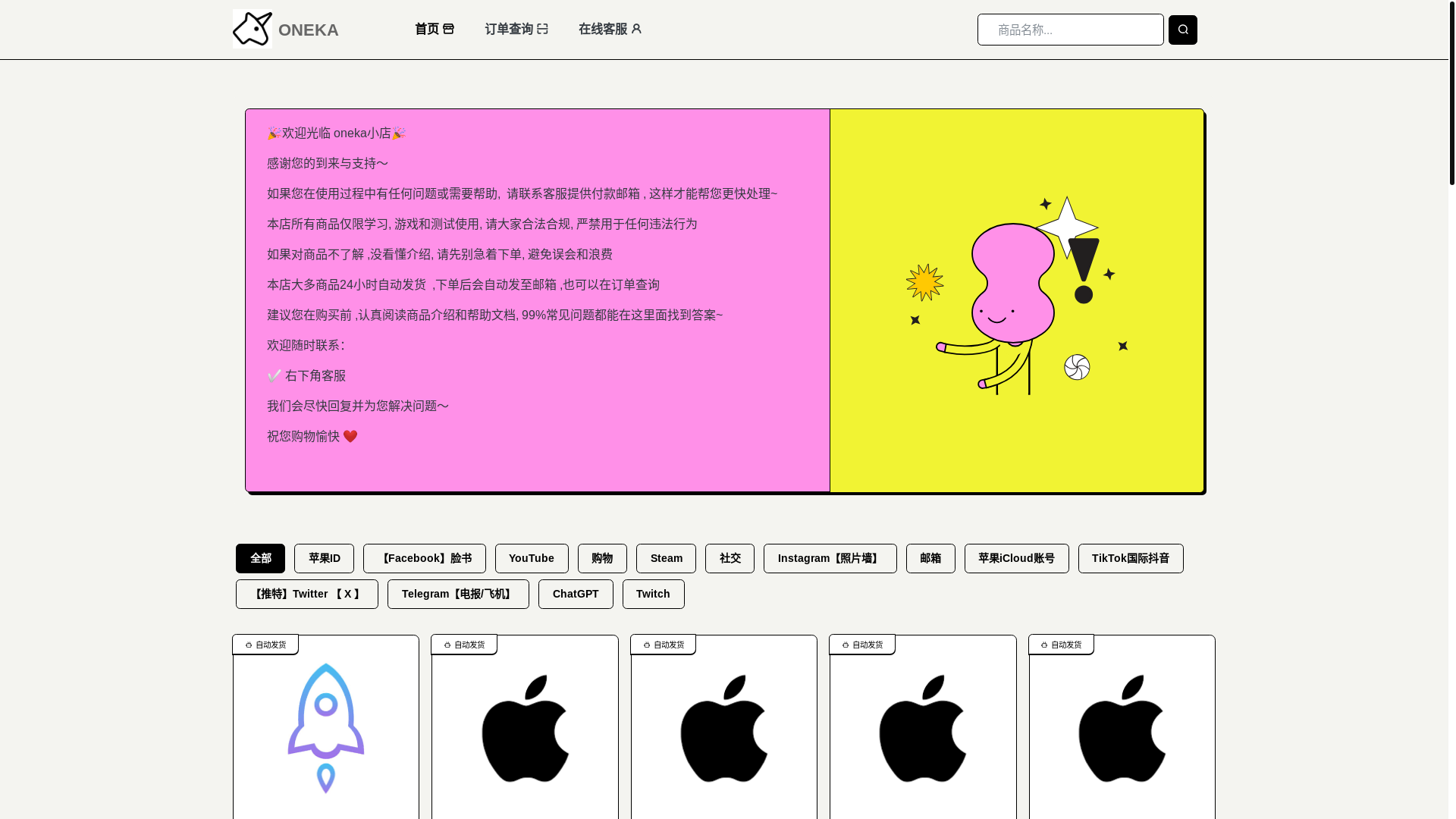The image size is (1456, 819).
Task: Select the Facebook 脸书 category tab
Action: point(425,558)
